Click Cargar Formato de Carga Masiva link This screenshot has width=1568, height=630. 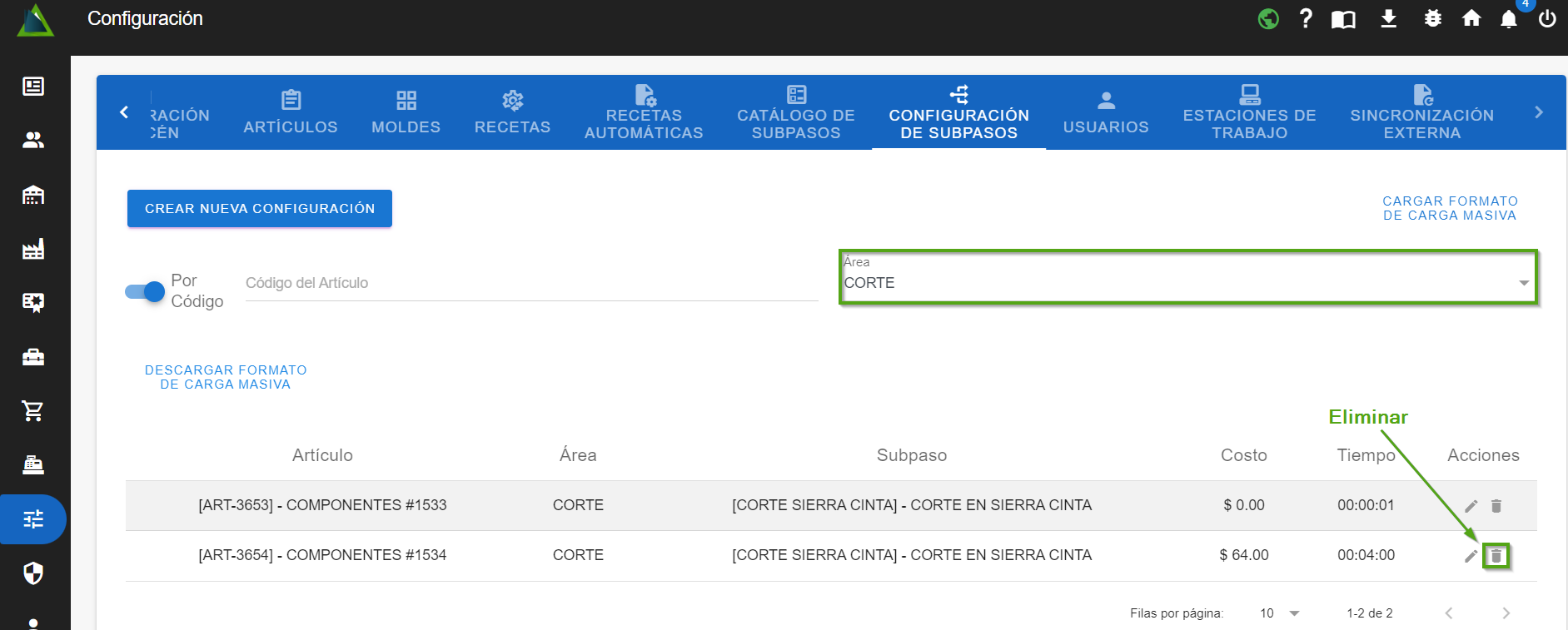pos(1449,208)
